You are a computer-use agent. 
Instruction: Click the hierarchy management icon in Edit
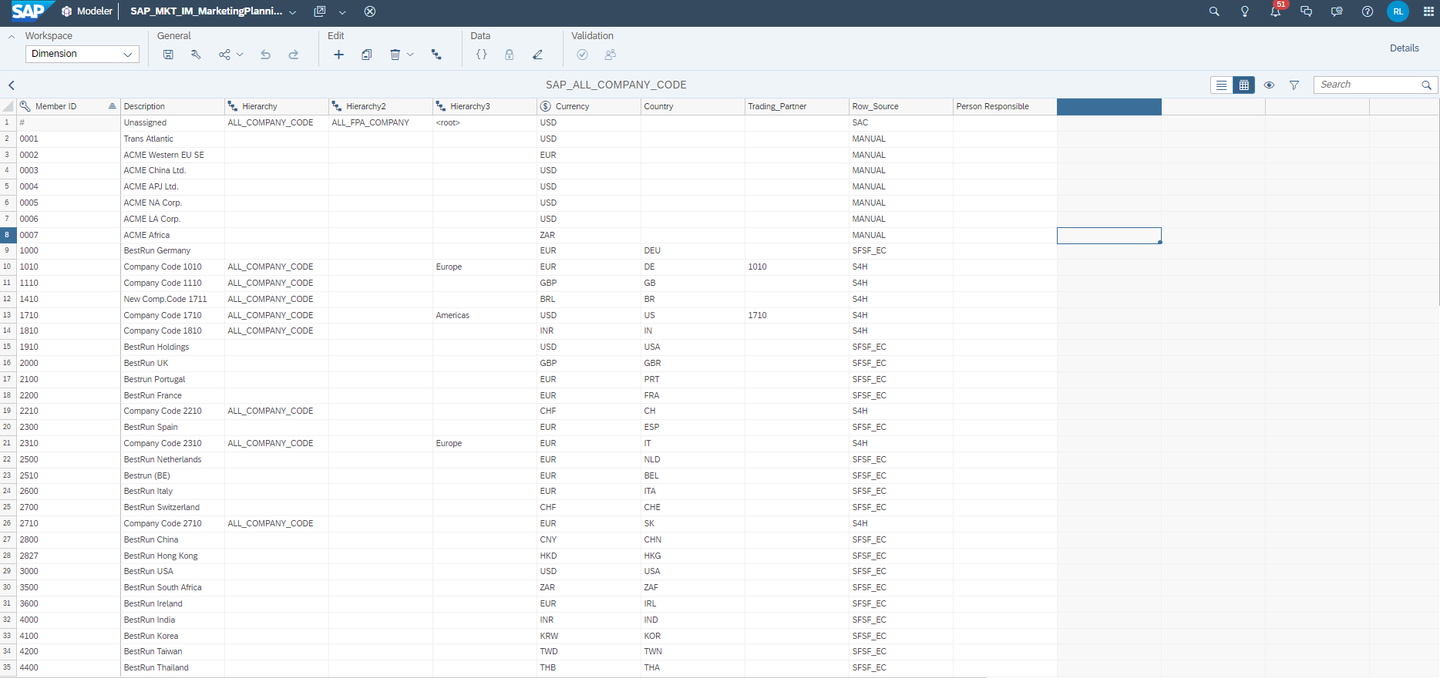[437, 55]
